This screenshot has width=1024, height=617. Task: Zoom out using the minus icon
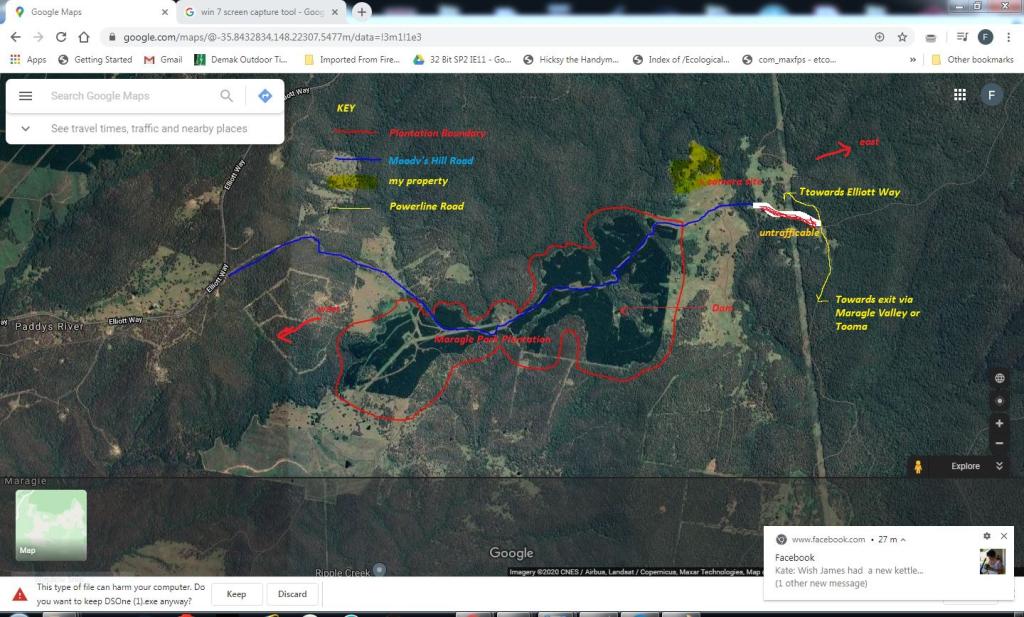click(x=999, y=444)
